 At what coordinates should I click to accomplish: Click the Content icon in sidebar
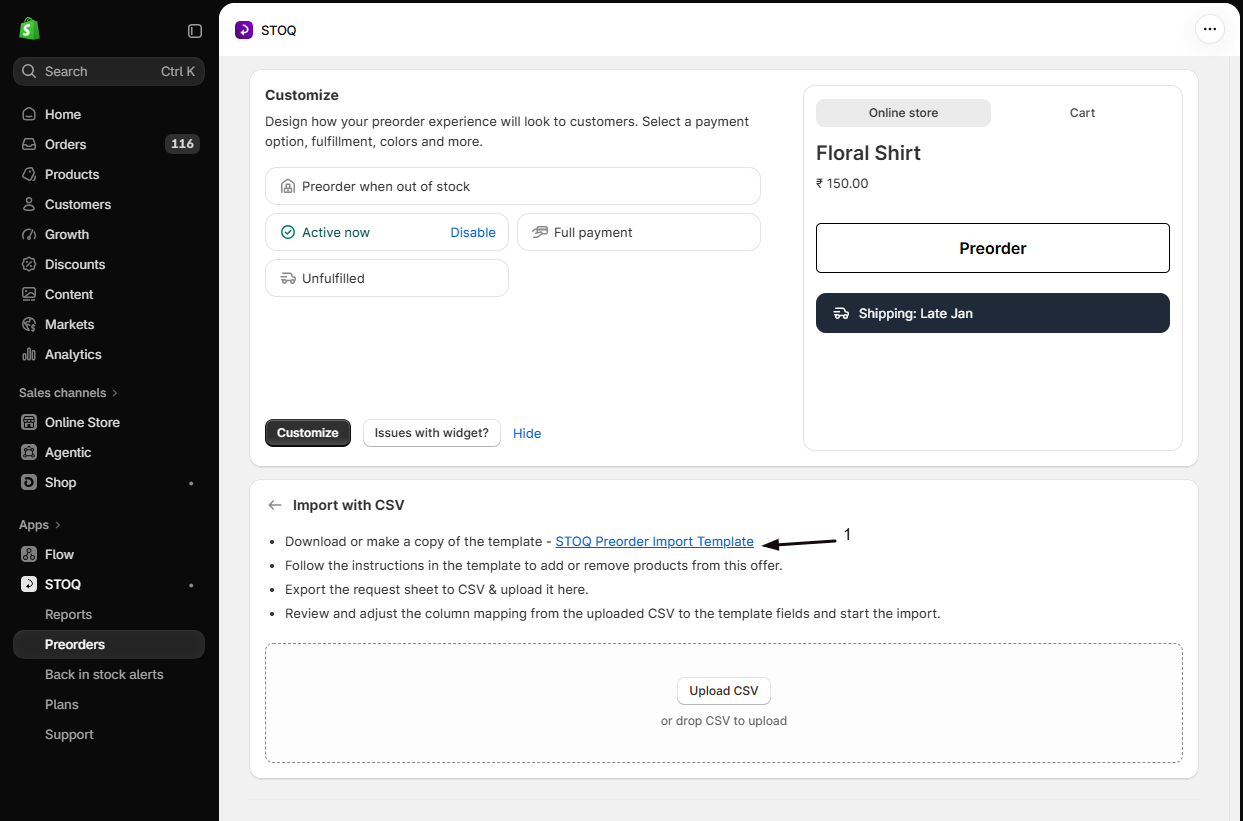point(29,294)
